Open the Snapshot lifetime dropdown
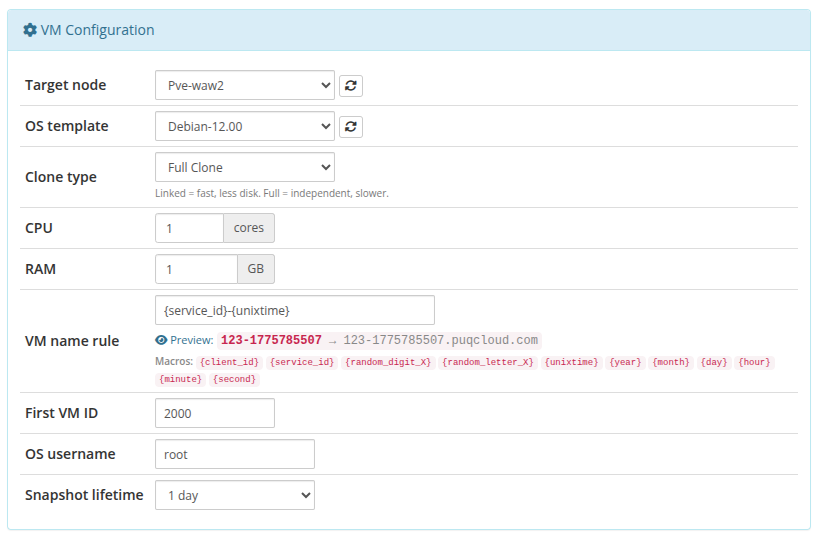The height and width of the screenshot is (539, 822). click(x=235, y=495)
